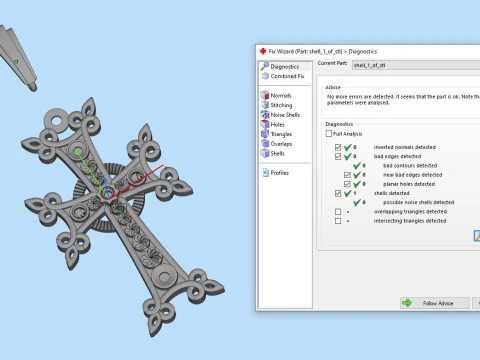
Task: Open the Diagnostics magnifier icon
Action: (265, 66)
